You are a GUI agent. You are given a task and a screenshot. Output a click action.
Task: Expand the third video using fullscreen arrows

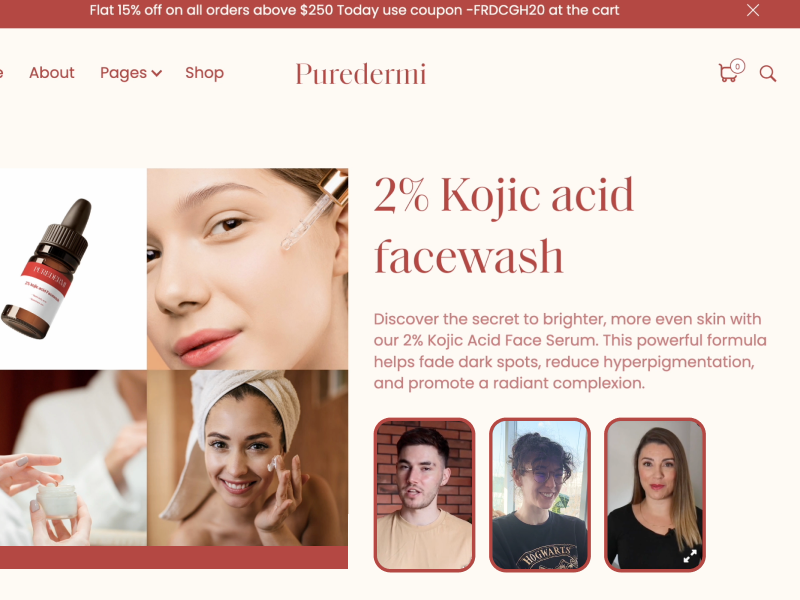(690, 556)
